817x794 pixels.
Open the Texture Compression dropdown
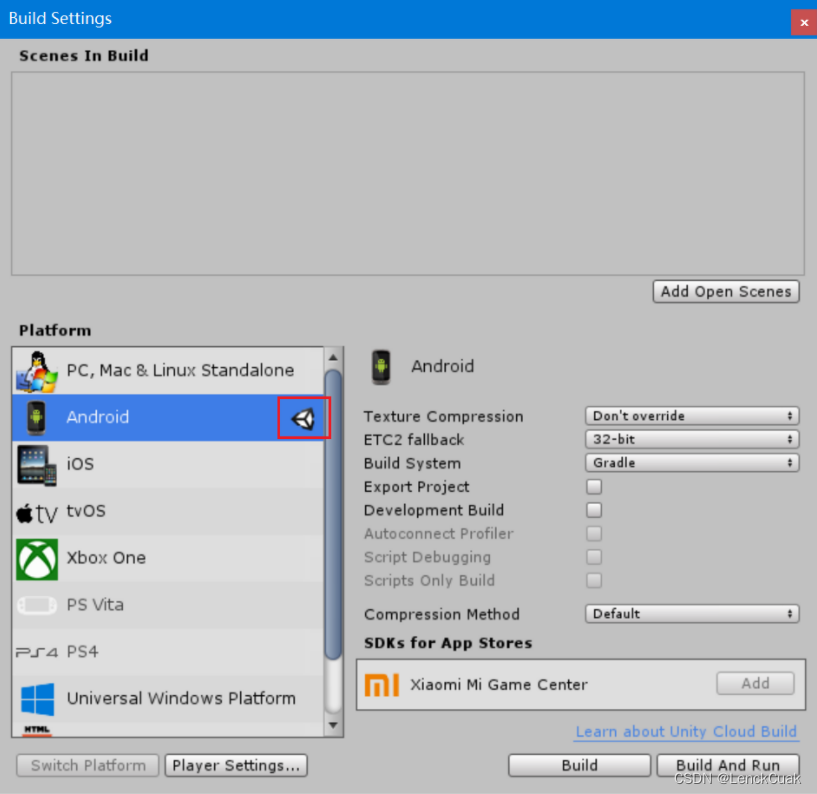pos(691,415)
